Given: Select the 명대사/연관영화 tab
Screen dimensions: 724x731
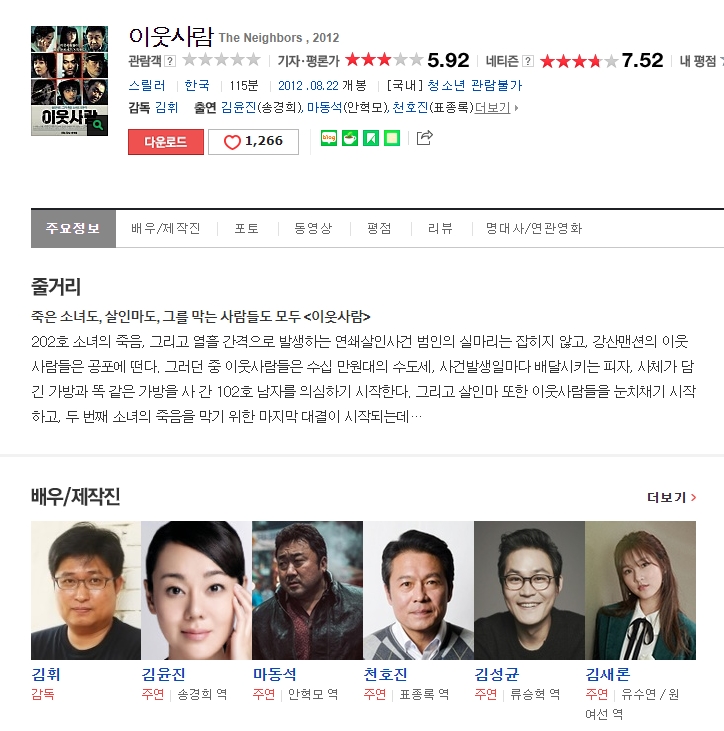Looking at the screenshot, I should click(534, 228).
